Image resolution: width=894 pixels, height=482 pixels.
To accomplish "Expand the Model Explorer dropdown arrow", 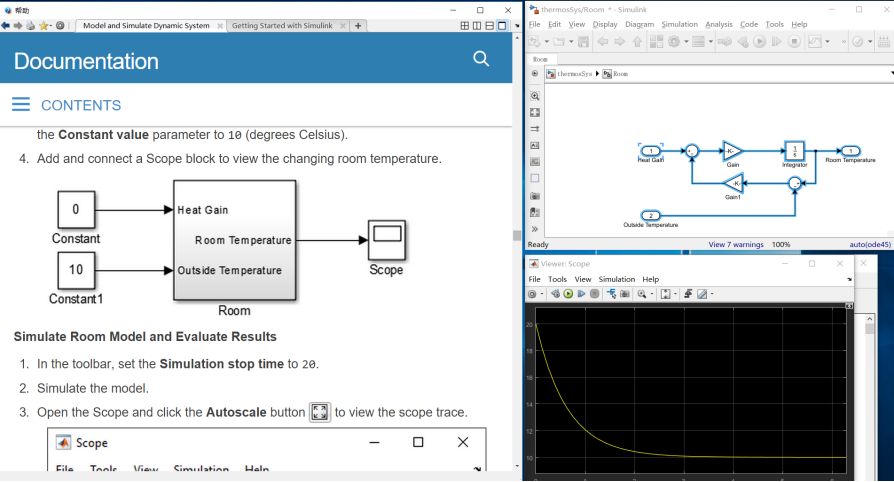I will (x=711, y=42).
